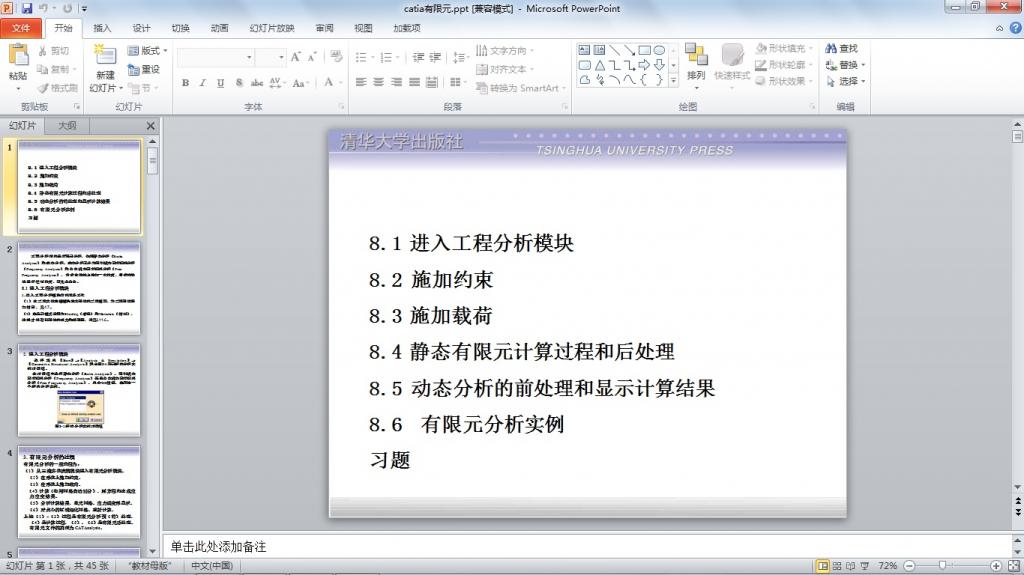The image size is (1024, 575).
Task: Align text left in paragraph group
Action: 361,82
